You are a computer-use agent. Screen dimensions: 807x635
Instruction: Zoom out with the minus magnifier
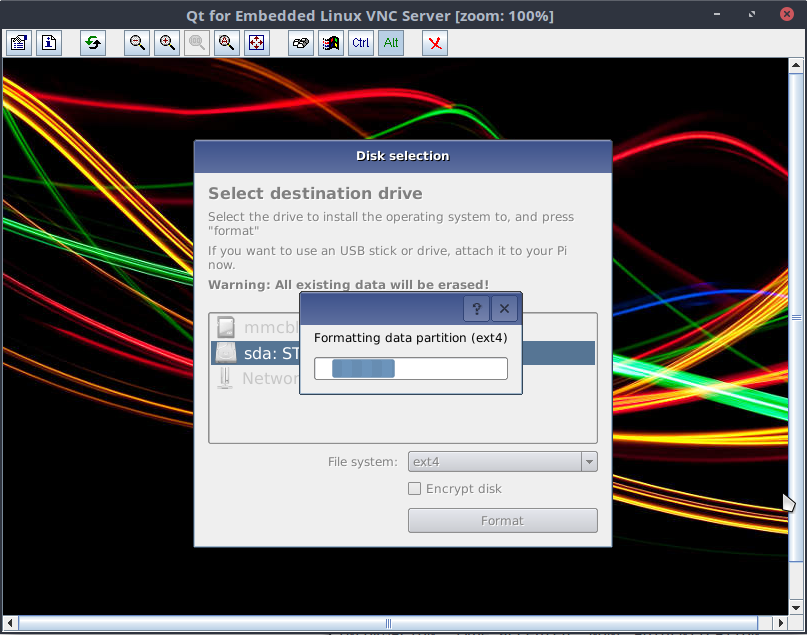137,43
